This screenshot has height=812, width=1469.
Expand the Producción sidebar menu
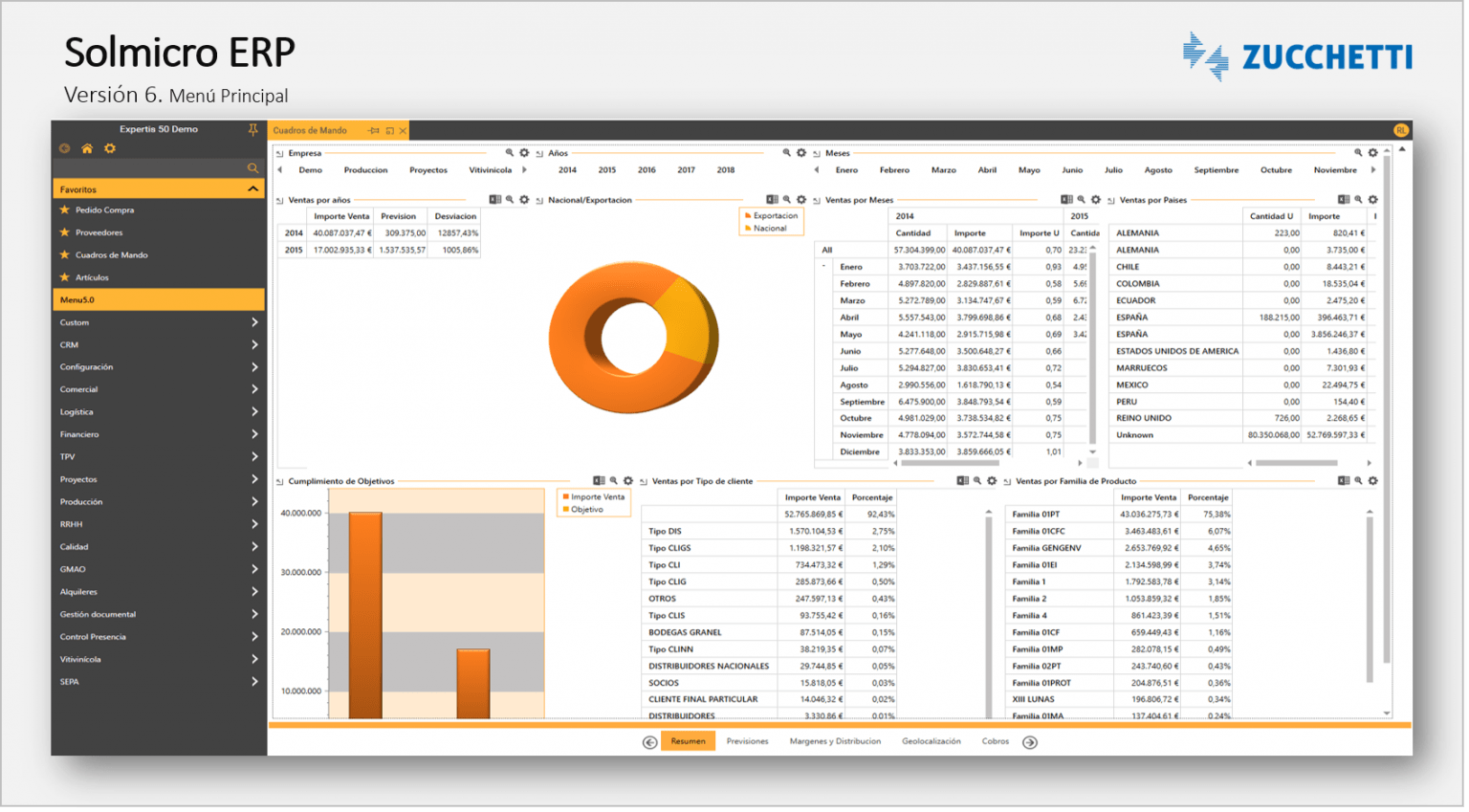coord(255,504)
